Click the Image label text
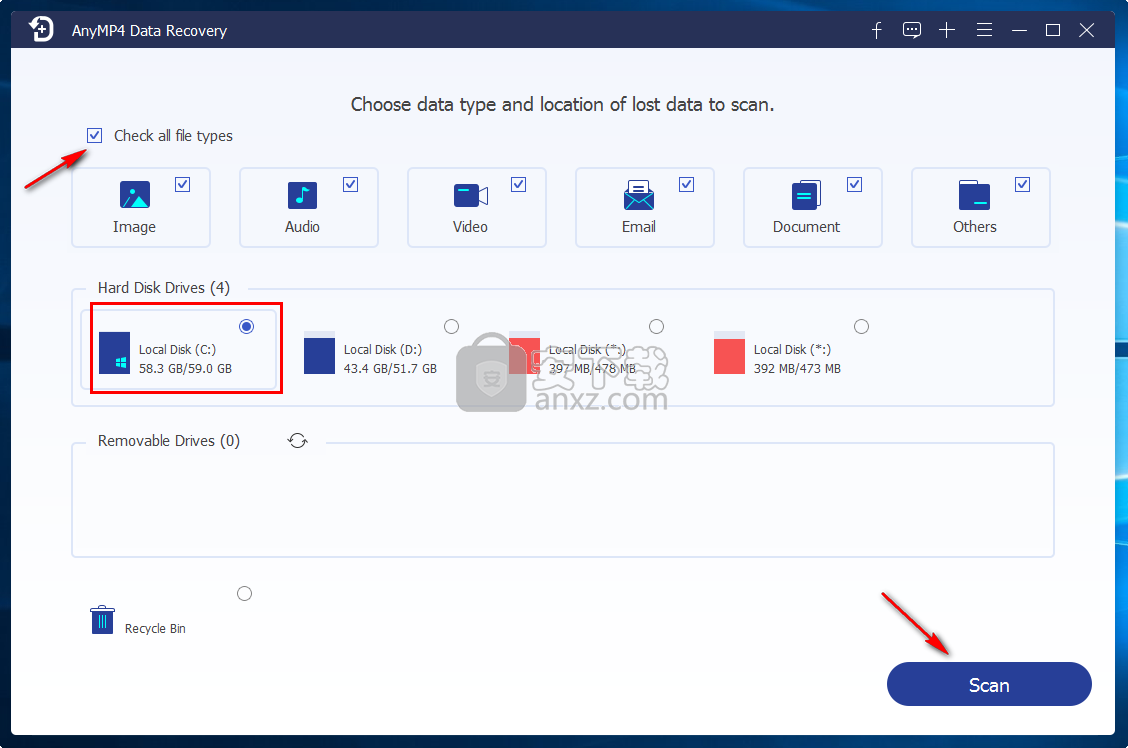 click(135, 227)
